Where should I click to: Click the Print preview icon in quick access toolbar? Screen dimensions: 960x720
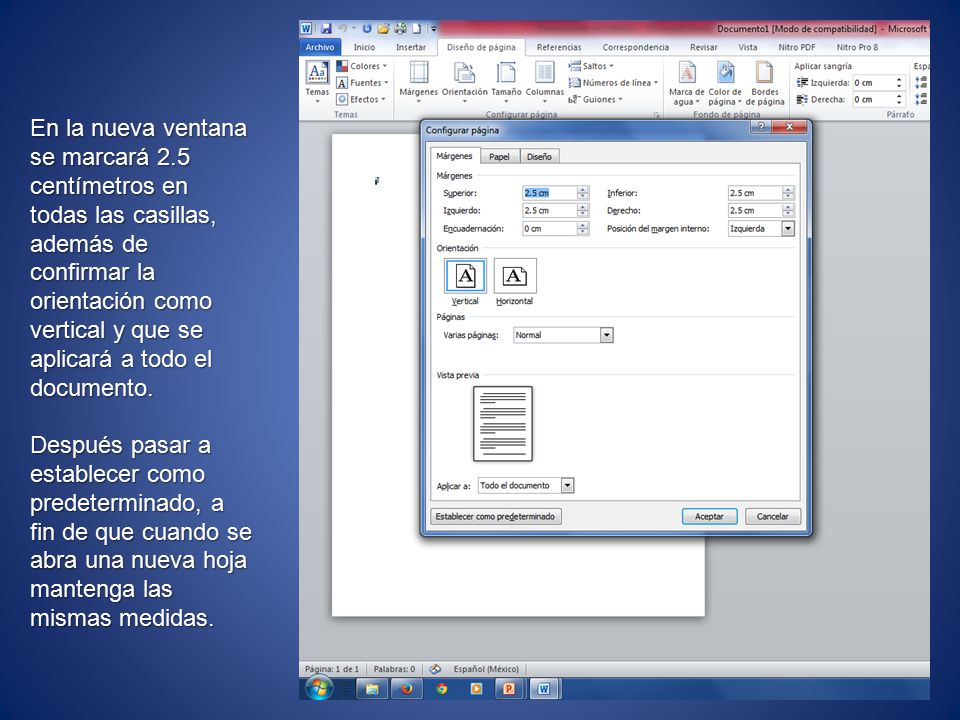tap(400, 29)
